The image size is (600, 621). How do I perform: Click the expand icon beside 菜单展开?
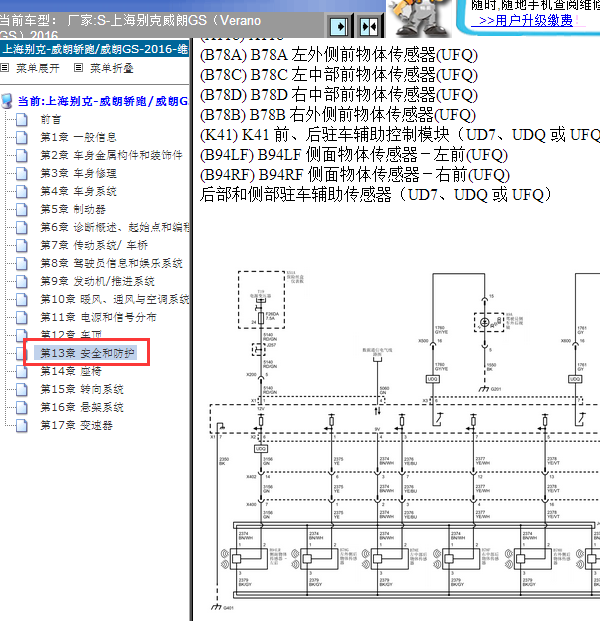pos(5,68)
